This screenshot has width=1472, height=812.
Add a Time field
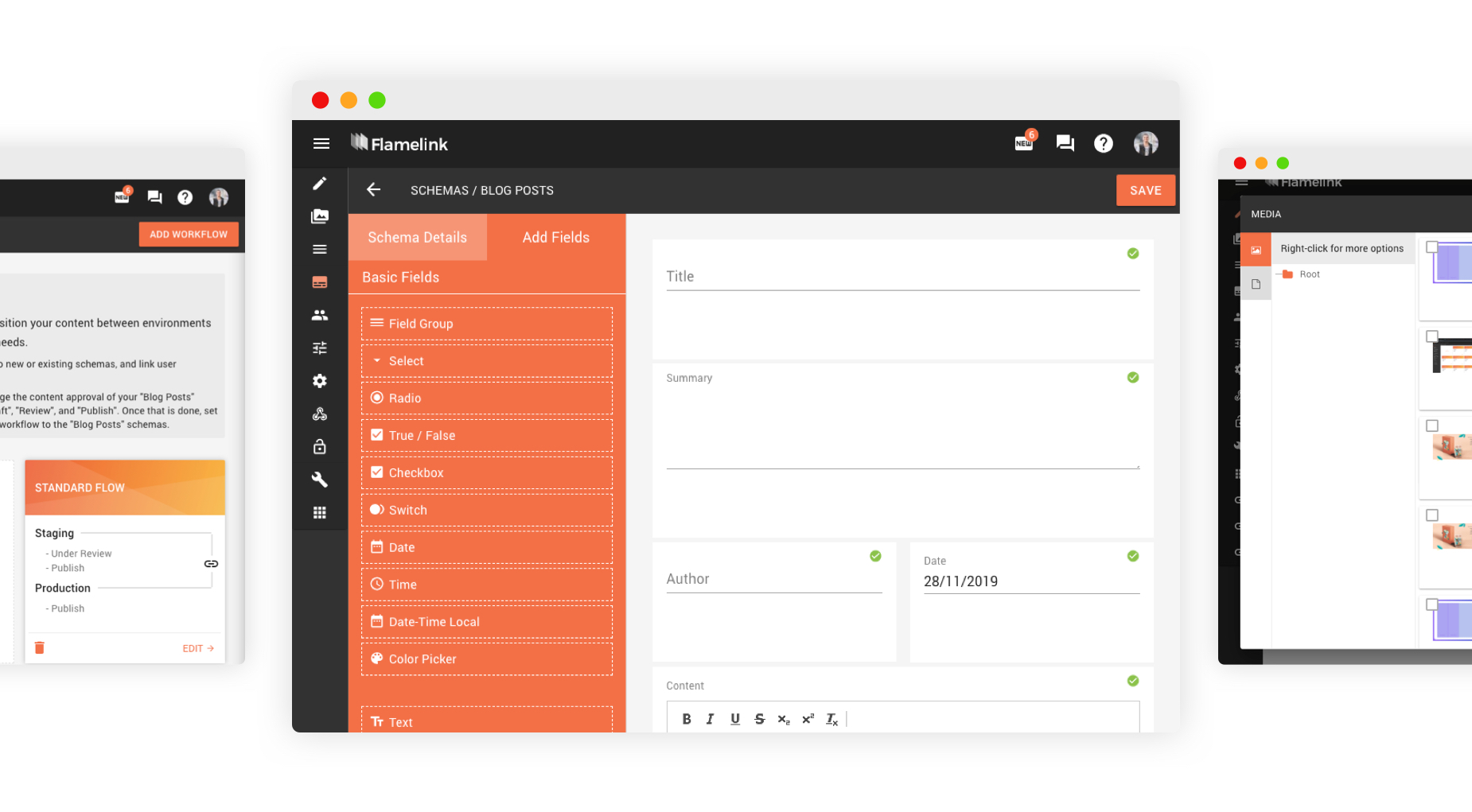click(x=487, y=585)
